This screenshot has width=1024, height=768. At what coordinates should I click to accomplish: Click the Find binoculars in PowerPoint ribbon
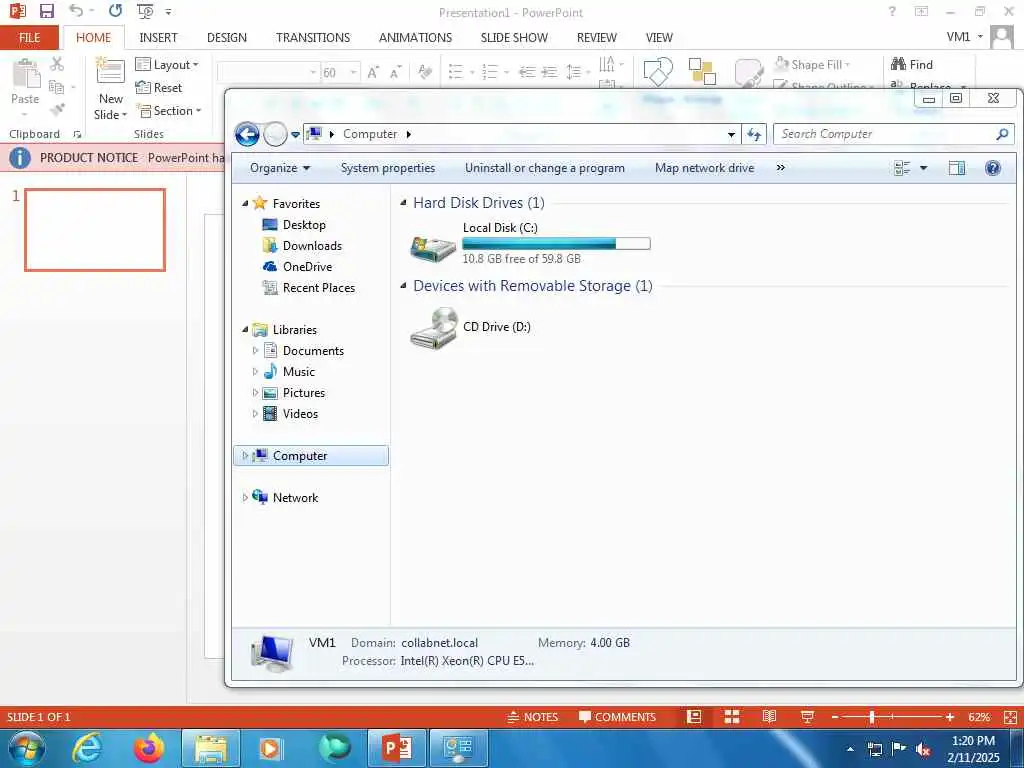point(899,64)
